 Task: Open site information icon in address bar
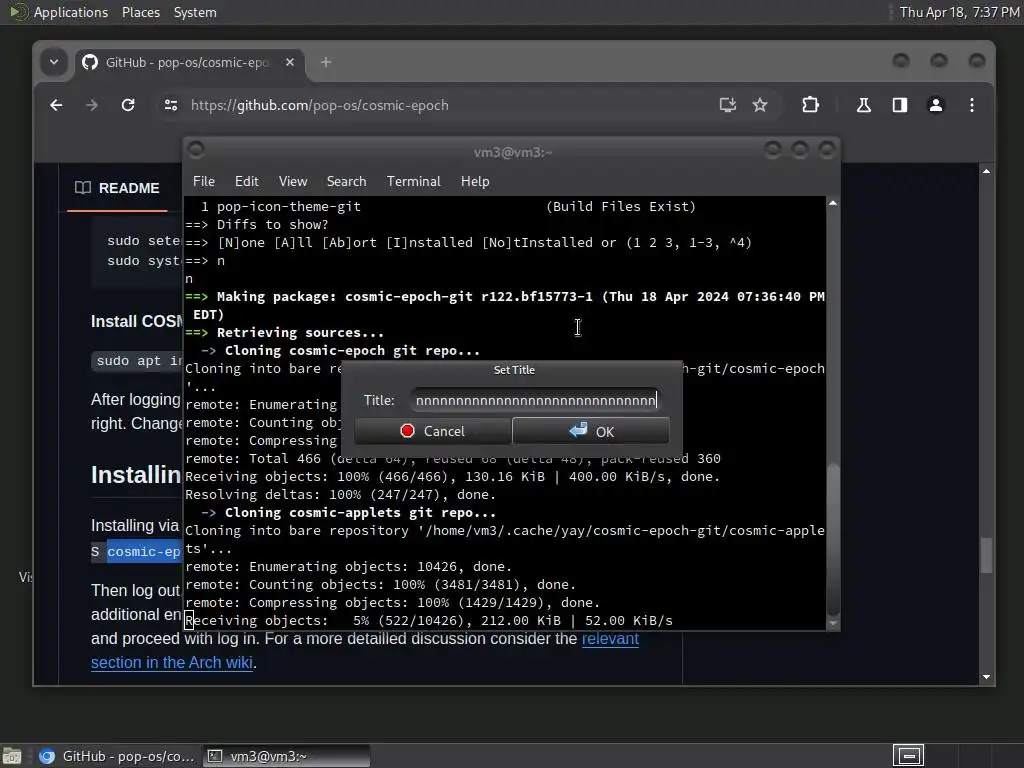(171, 105)
